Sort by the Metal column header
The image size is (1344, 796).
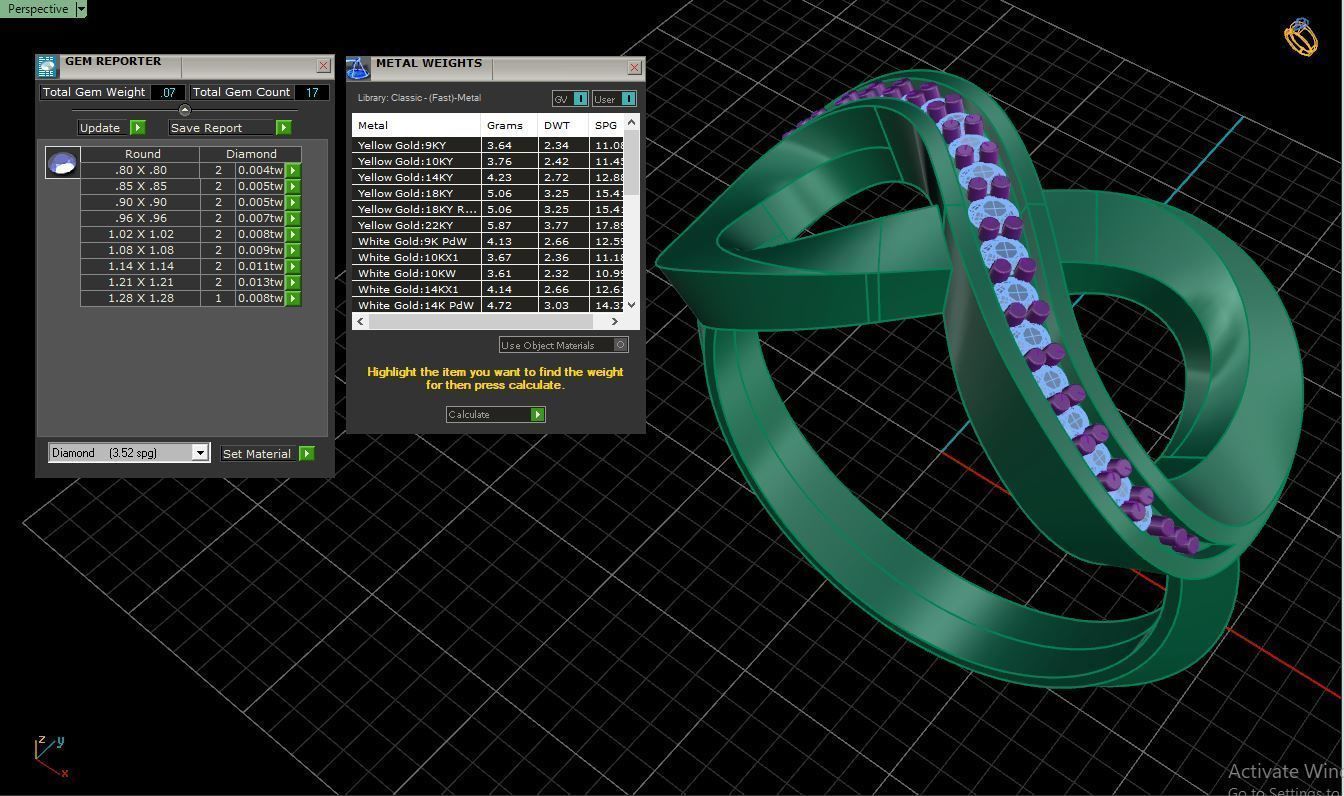pyautogui.click(x=416, y=126)
